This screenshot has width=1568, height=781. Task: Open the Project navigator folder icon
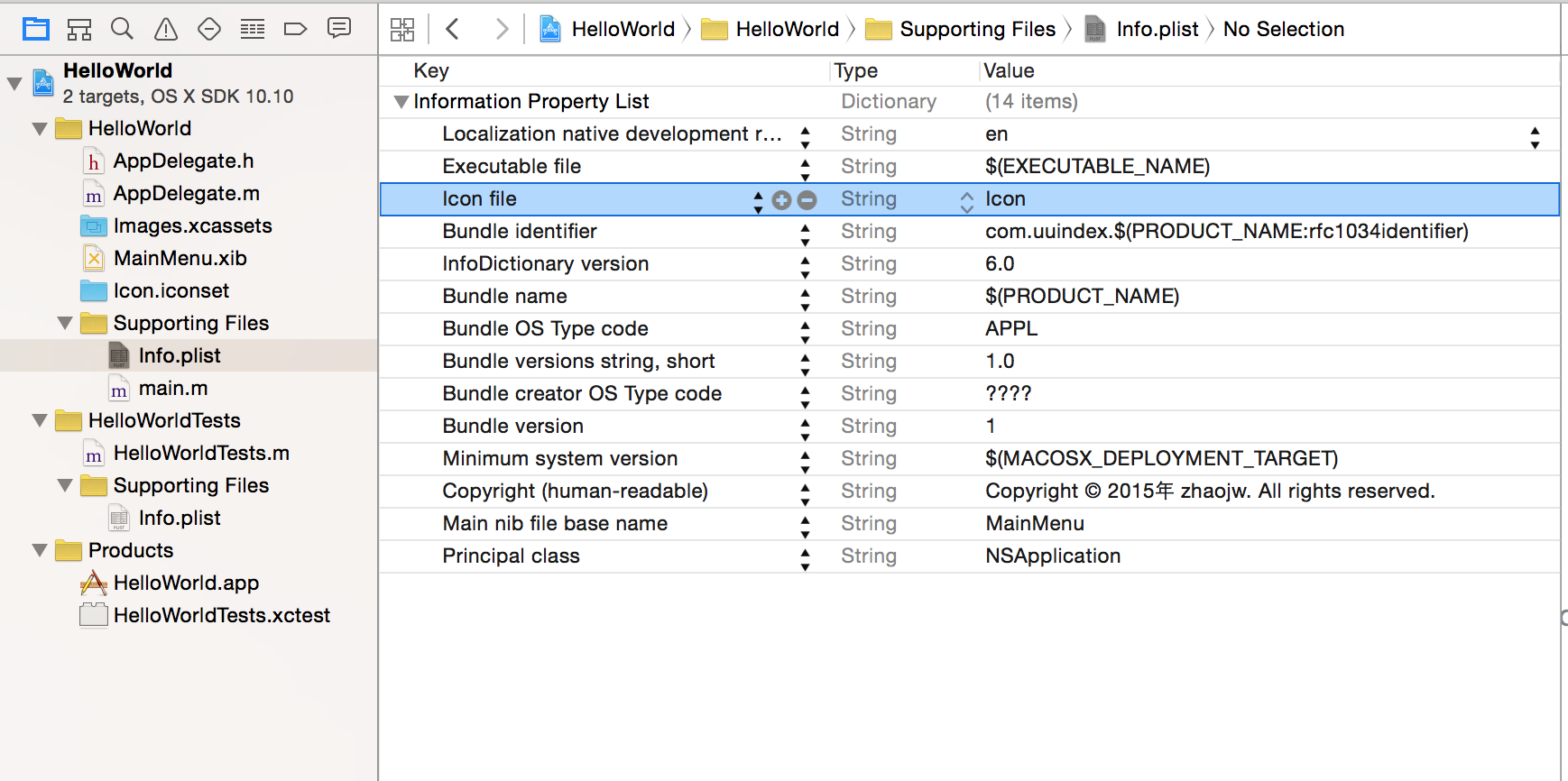point(36,29)
